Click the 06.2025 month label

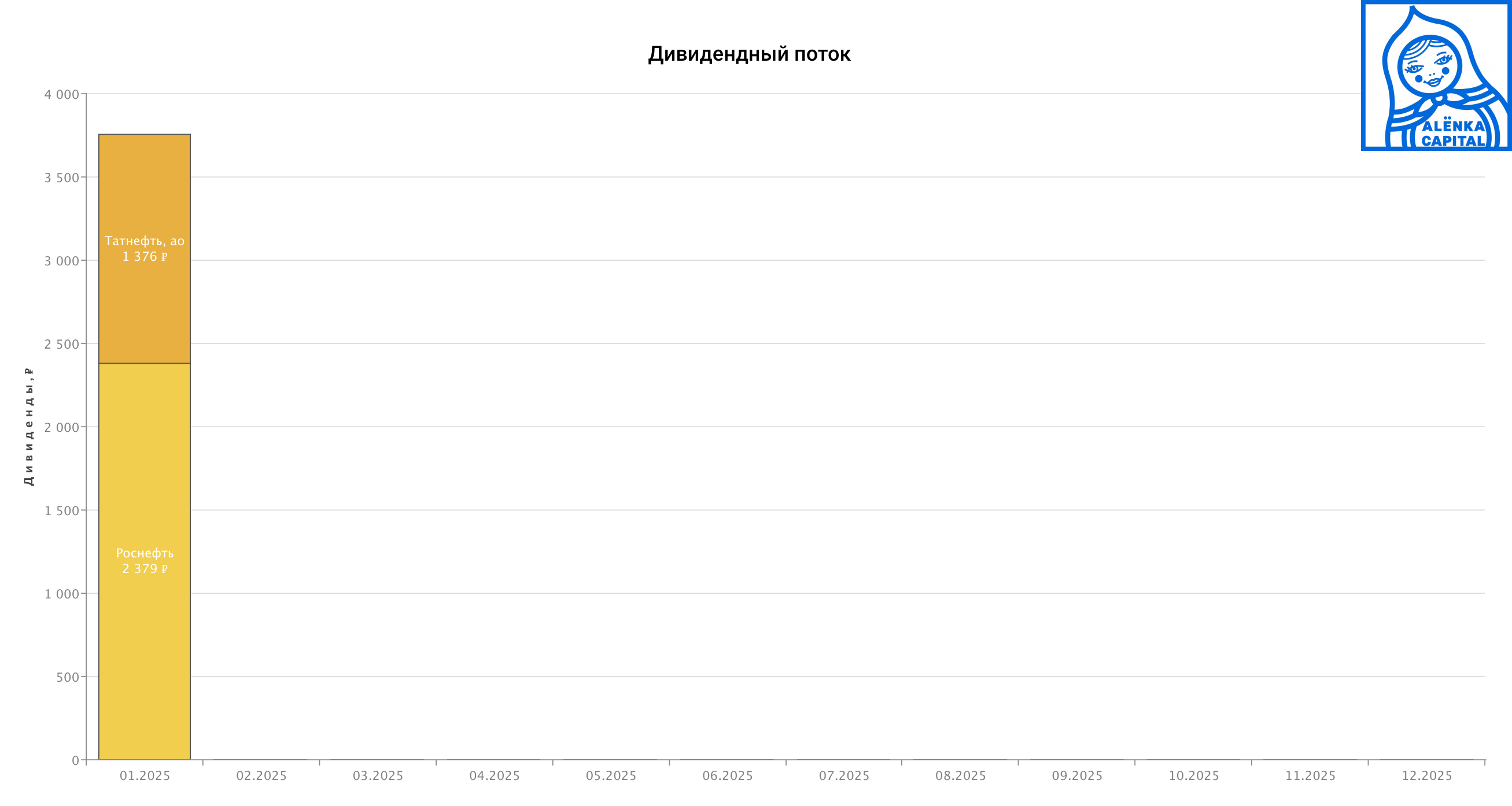pyautogui.click(x=727, y=775)
